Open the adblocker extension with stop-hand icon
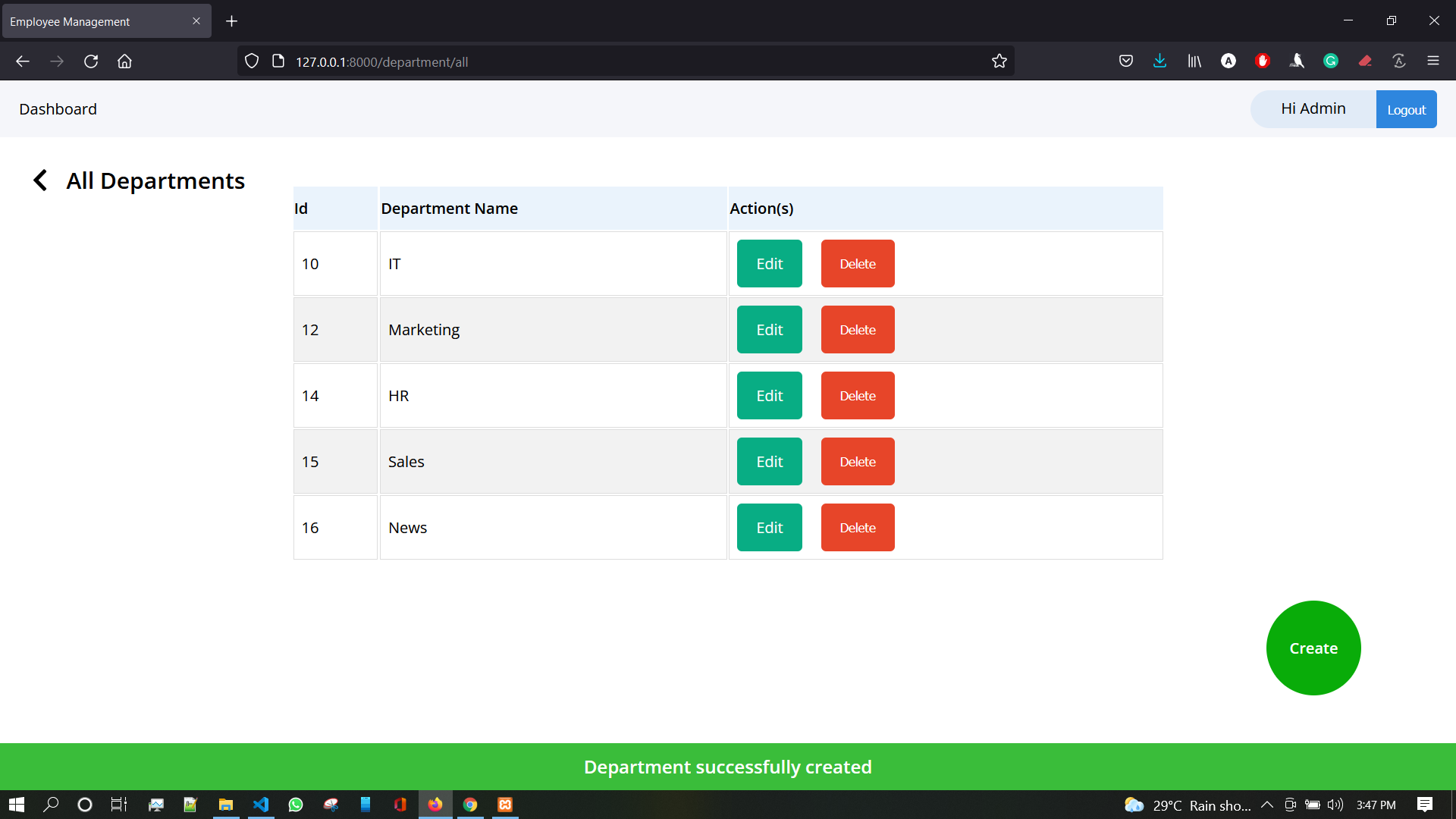The height and width of the screenshot is (819, 1456). pyautogui.click(x=1263, y=61)
